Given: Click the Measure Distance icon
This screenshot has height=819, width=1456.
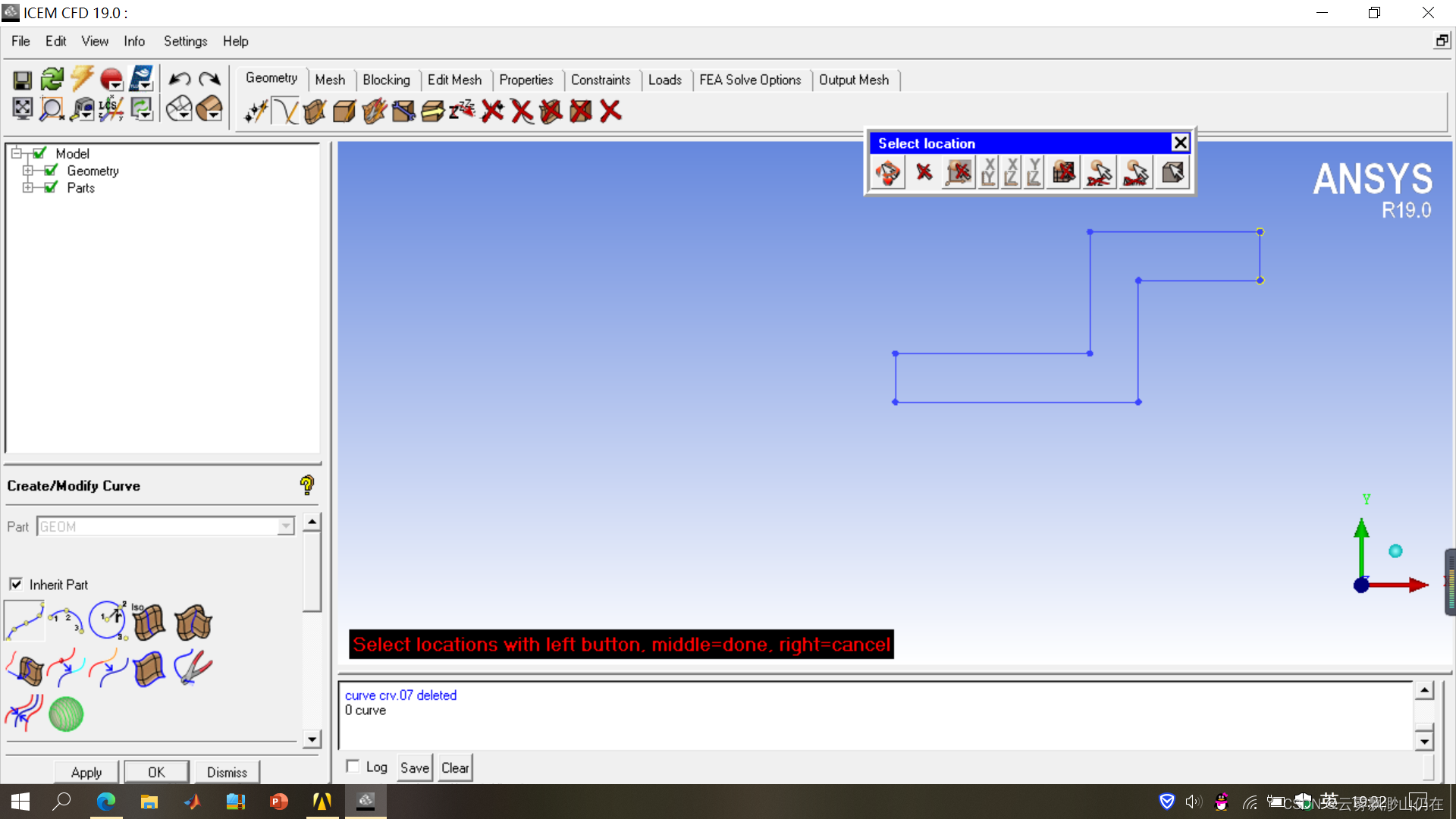Looking at the screenshot, I should point(82,109).
